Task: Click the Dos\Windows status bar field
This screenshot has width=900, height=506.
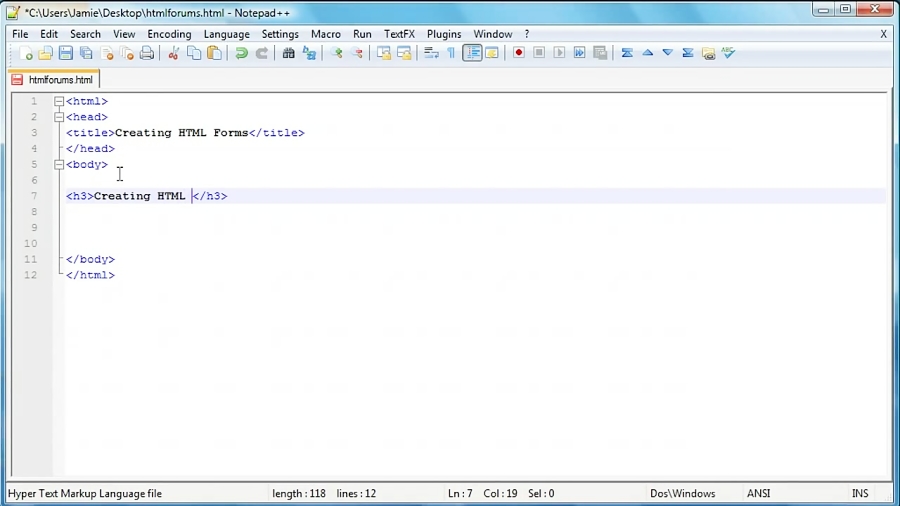Action: tap(682, 493)
